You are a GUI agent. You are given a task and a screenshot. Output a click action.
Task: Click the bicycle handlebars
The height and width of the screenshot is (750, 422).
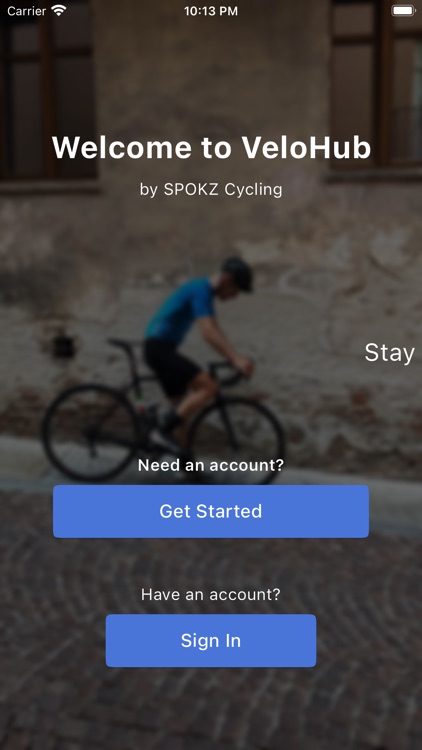pos(230,373)
